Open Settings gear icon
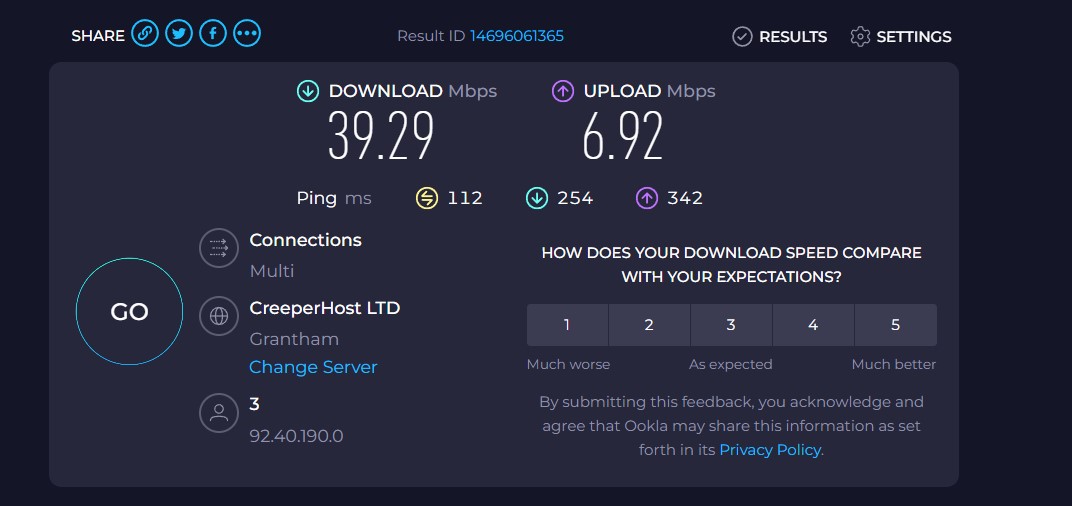The width and height of the screenshot is (1072, 506). (860, 36)
